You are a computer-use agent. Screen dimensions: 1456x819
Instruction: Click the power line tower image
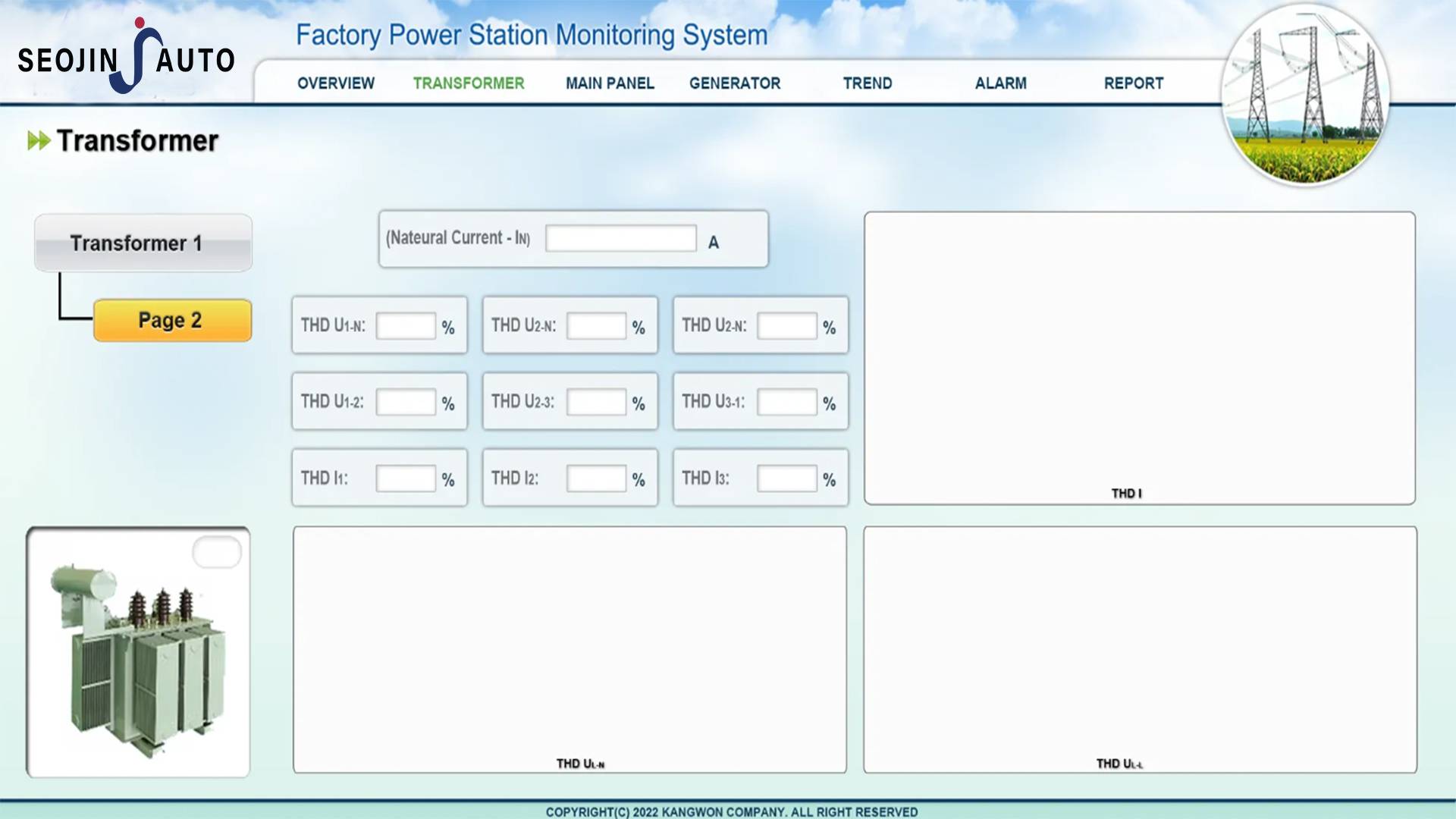point(1306,95)
